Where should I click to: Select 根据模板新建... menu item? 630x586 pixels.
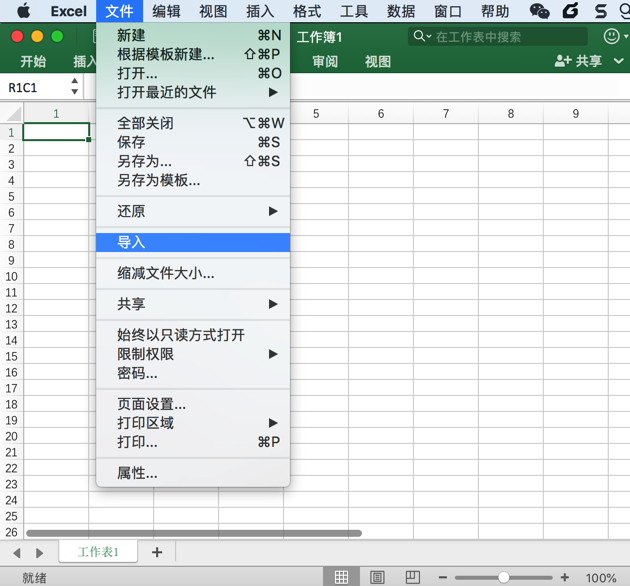click(193, 54)
